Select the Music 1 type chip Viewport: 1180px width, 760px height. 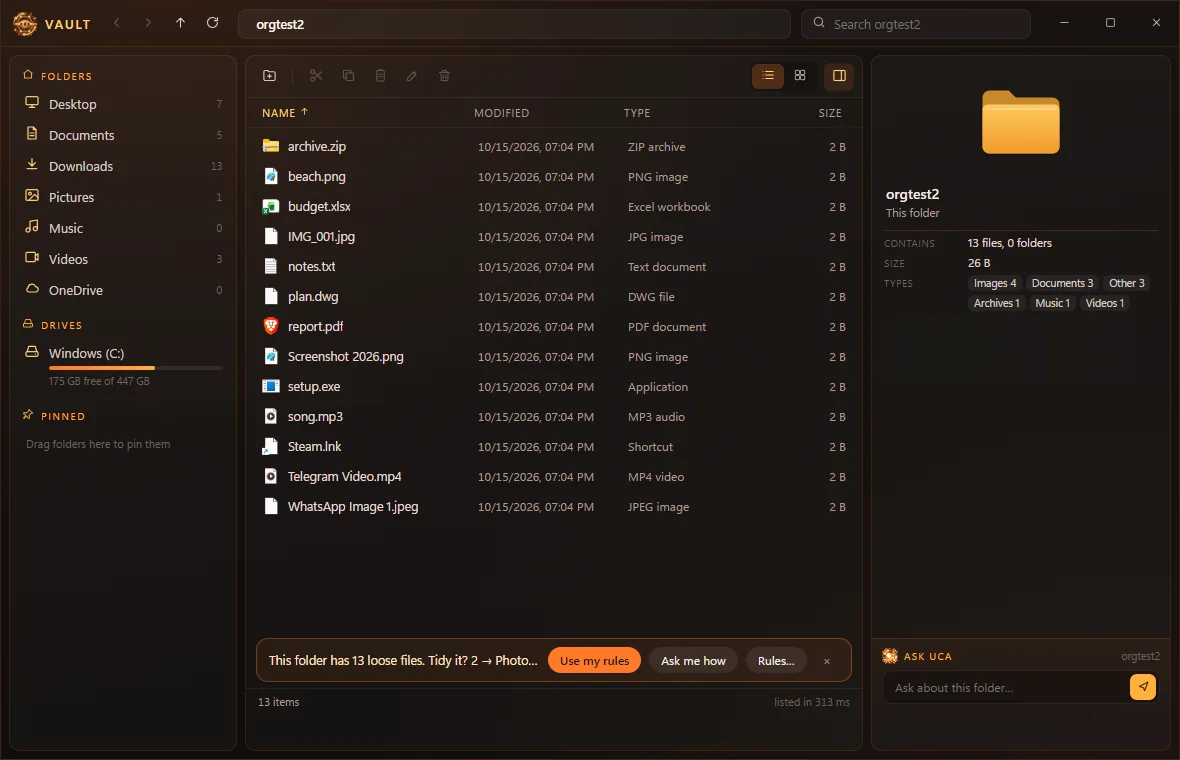[x=1052, y=302]
